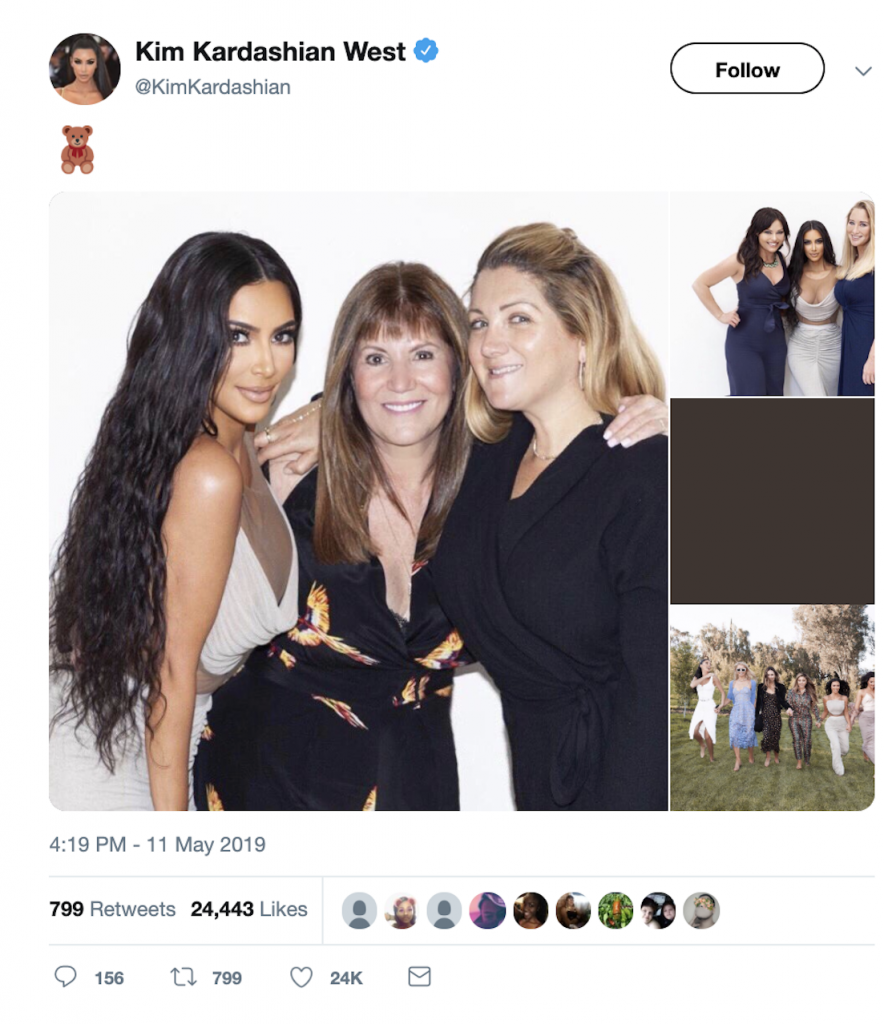Click the Follow button

click(746, 69)
